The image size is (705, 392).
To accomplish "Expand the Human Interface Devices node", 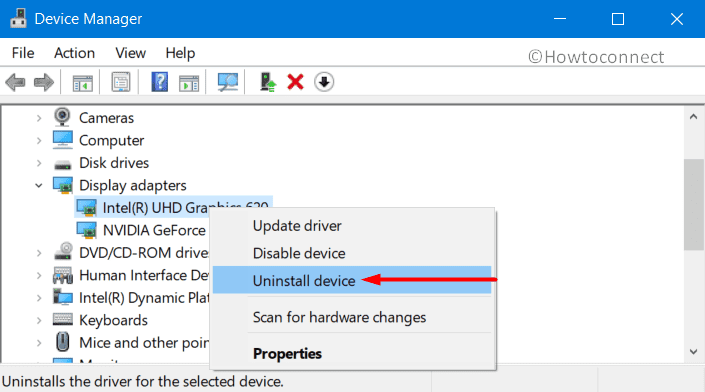I will [39, 276].
